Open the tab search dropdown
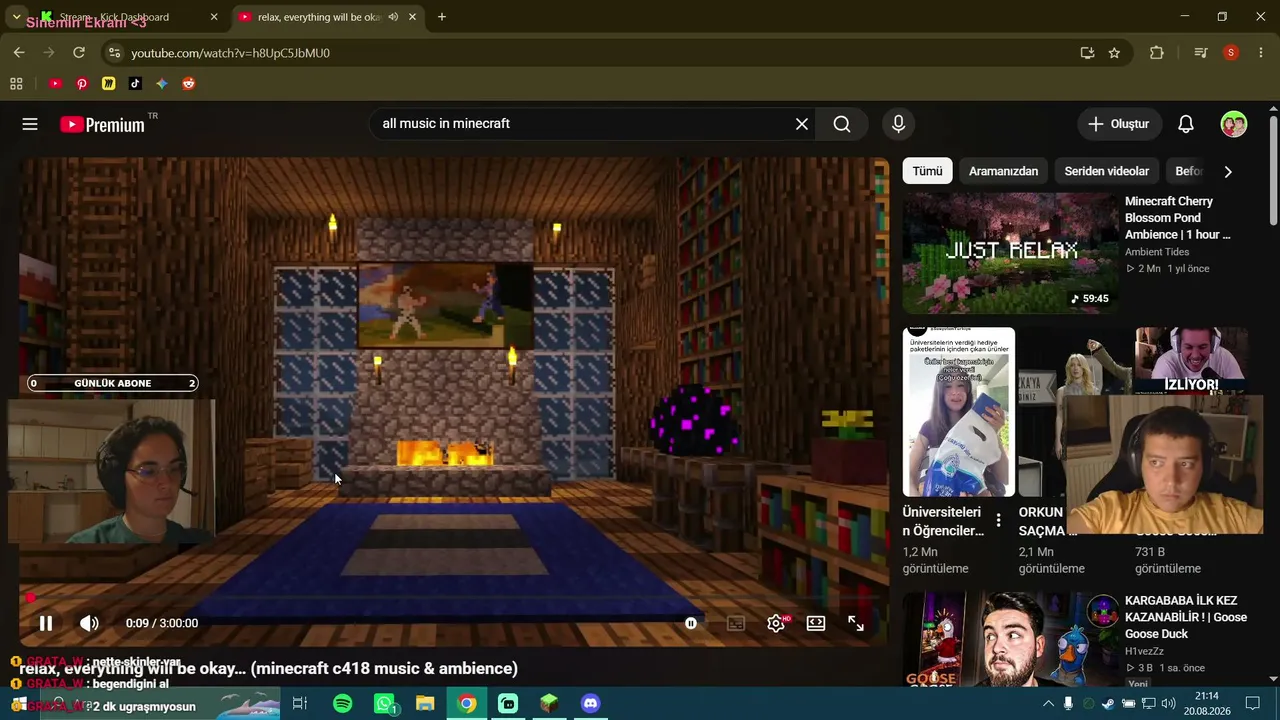 [16, 17]
